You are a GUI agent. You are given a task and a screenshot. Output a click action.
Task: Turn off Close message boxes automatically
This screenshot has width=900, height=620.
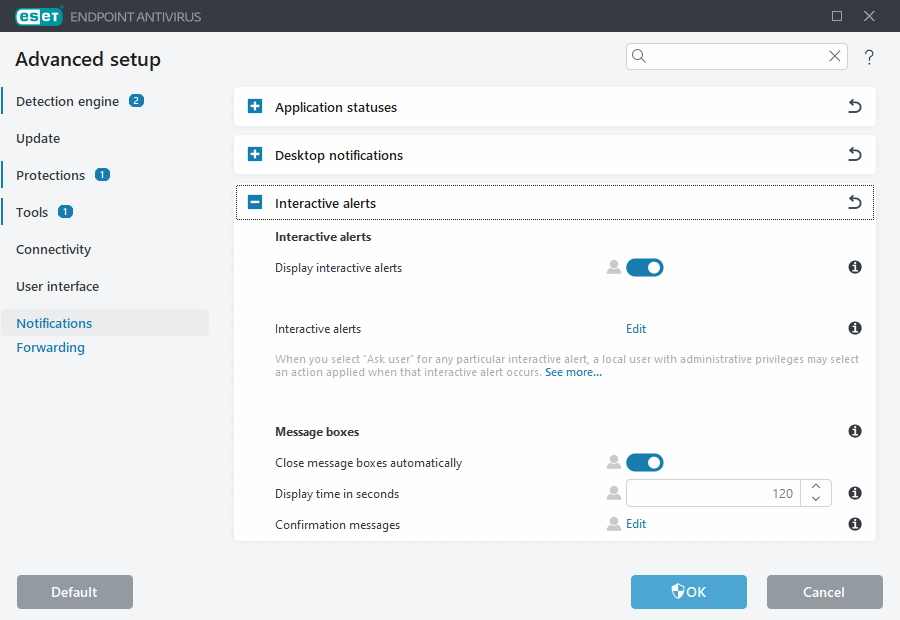coord(644,462)
